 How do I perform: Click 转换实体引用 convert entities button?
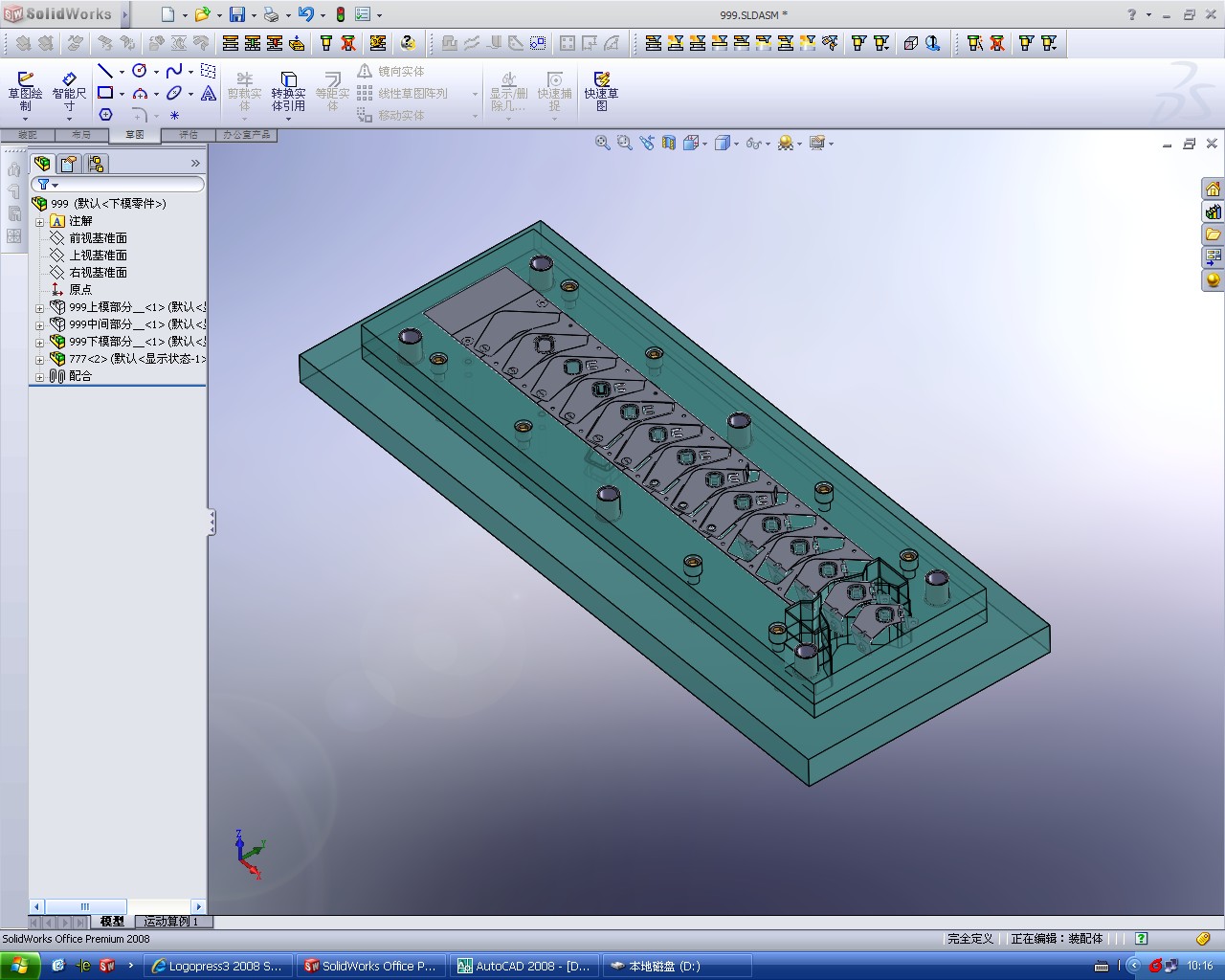click(288, 92)
